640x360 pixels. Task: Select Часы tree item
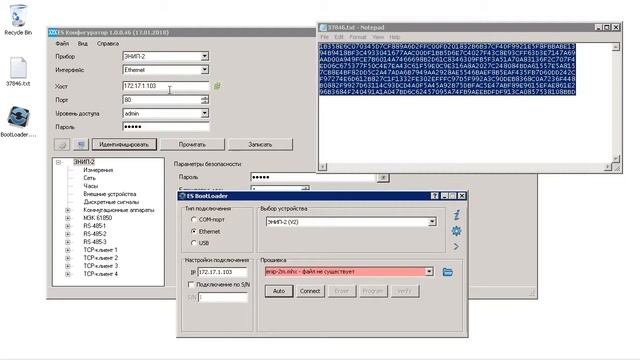click(x=91, y=186)
